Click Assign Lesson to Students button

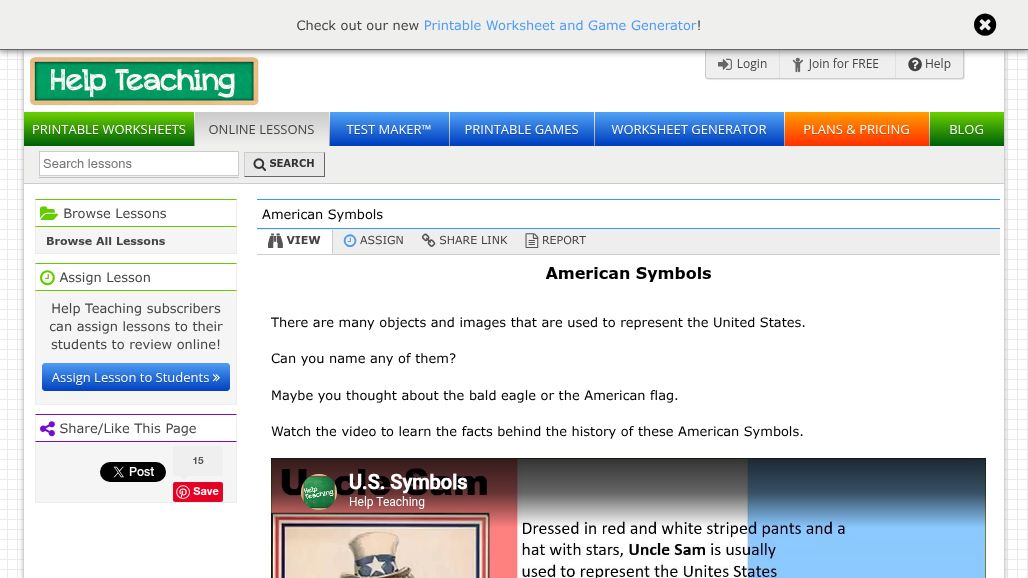pos(136,377)
